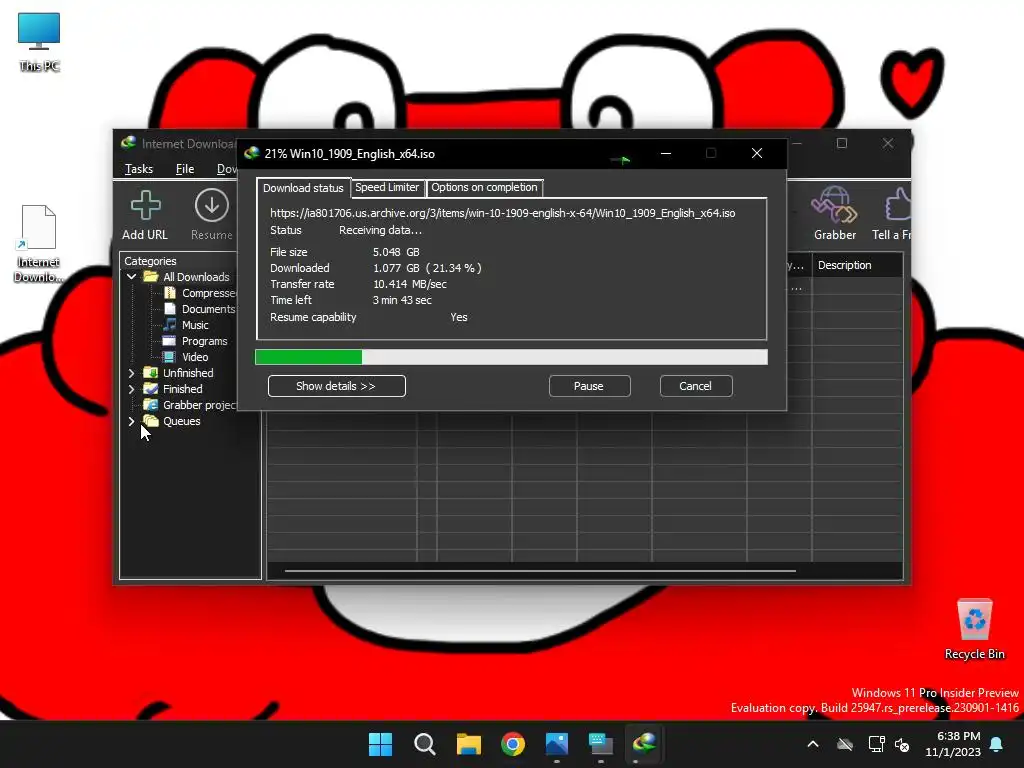Minimize the download progress dialog
Viewport: 1024px width, 768px height.
[666, 153]
